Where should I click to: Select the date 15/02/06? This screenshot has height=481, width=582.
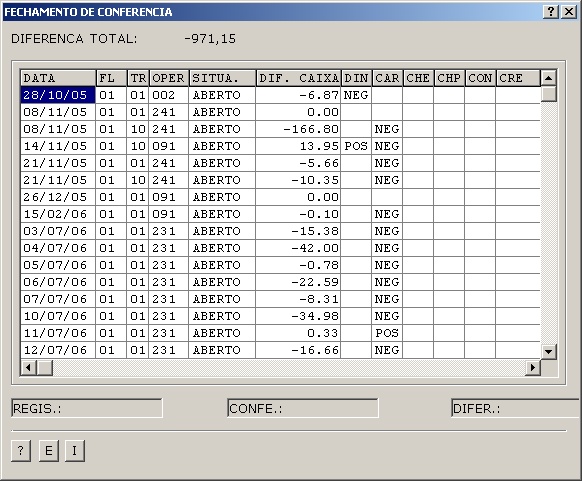(x=55, y=214)
